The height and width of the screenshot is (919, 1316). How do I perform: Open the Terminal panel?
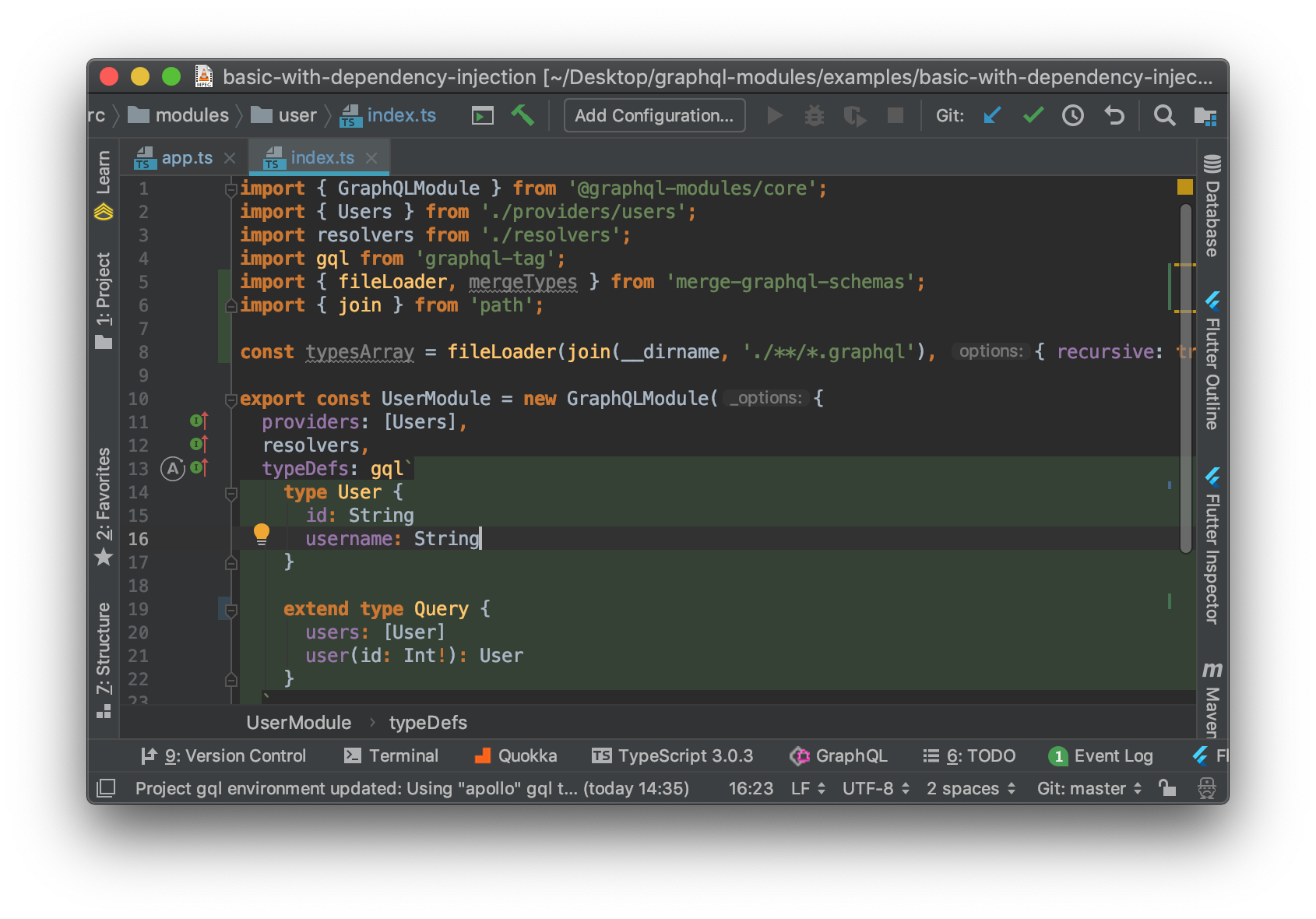(x=392, y=755)
